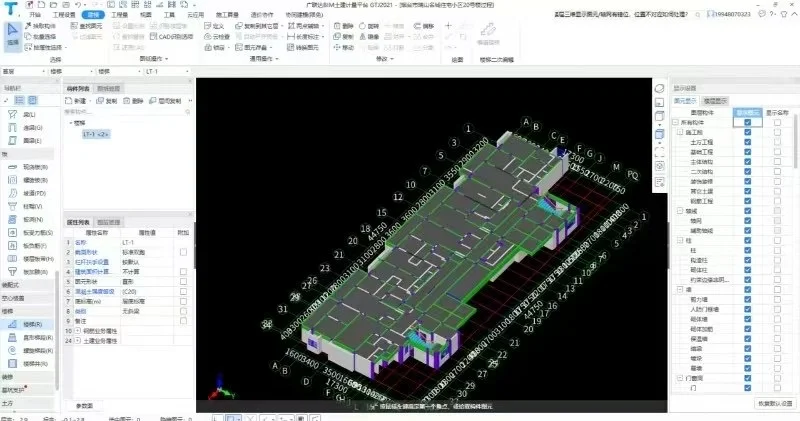Select 螺旋板(B) in navigation panel
Viewport: 800px width, 421px height.
(x=29, y=180)
